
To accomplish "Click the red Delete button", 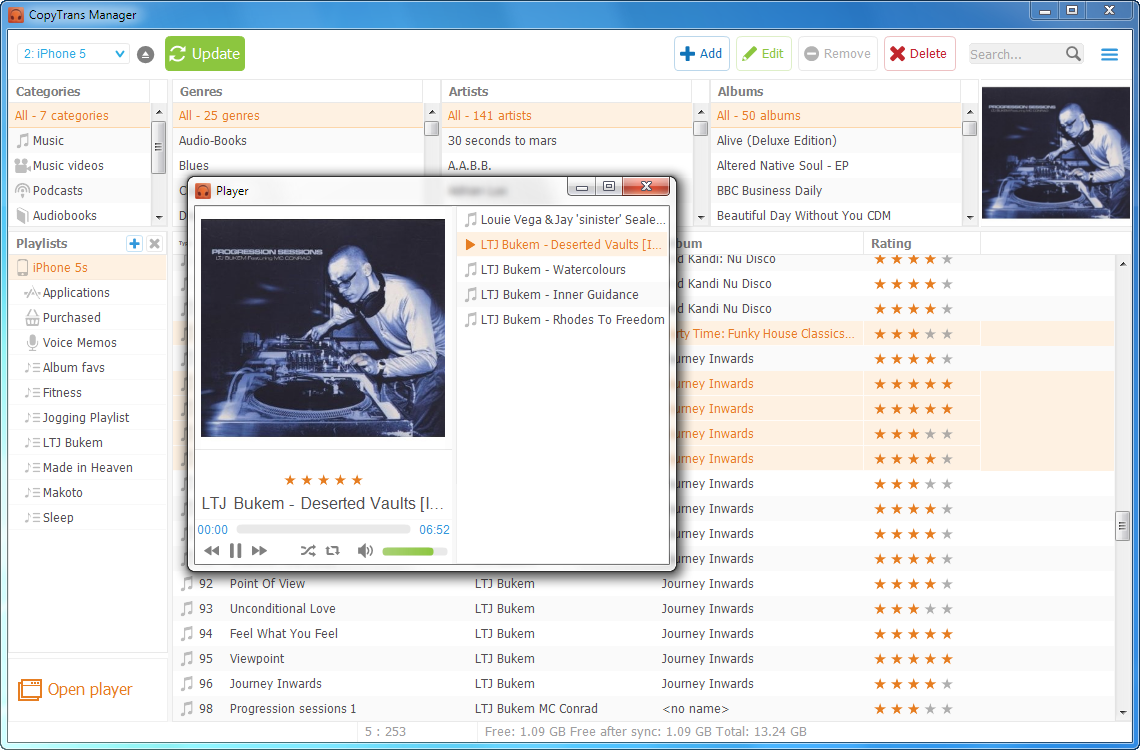I will 920,54.
